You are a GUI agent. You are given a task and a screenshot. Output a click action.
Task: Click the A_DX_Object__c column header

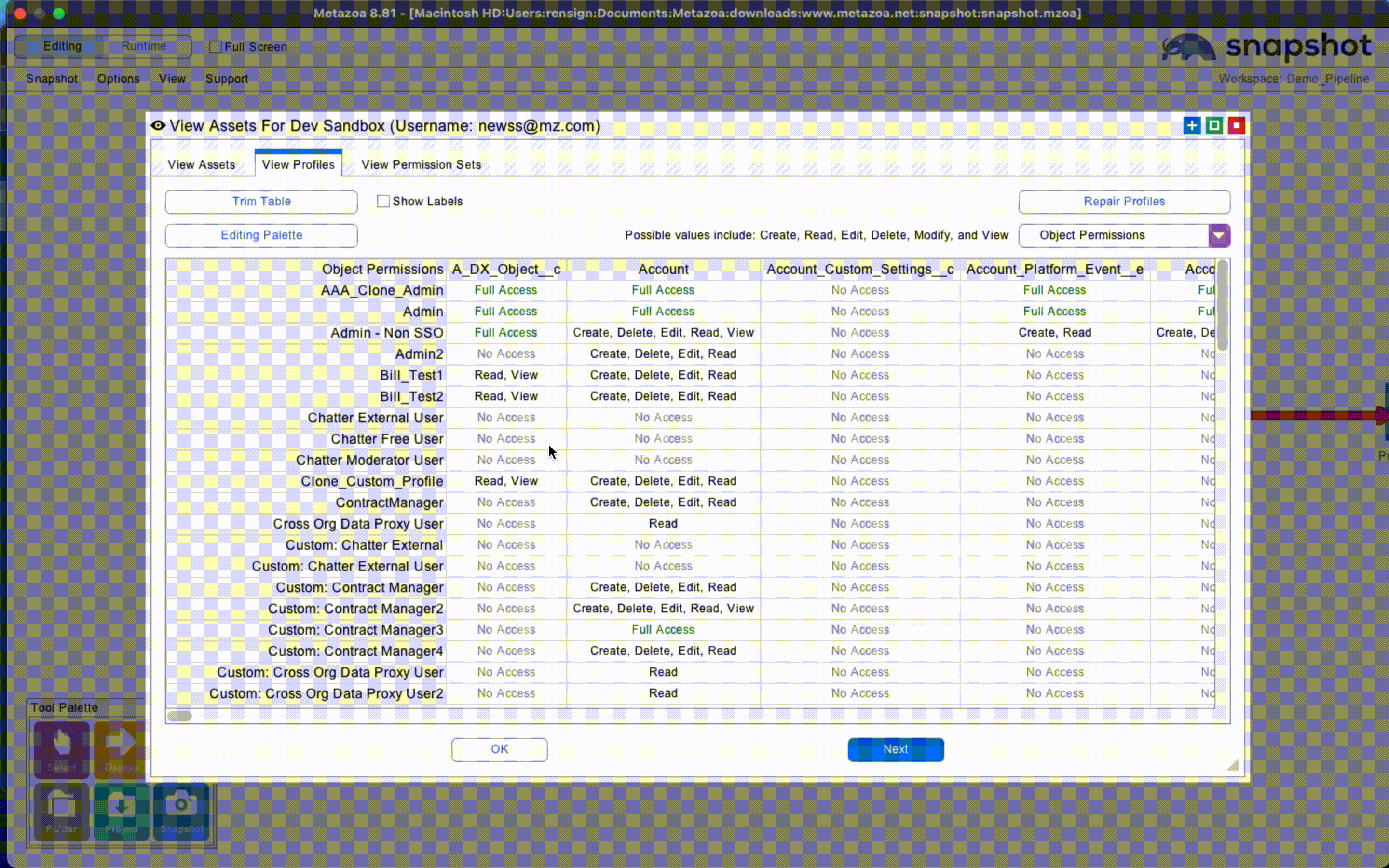pyautogui.click(x=506, y=269)
